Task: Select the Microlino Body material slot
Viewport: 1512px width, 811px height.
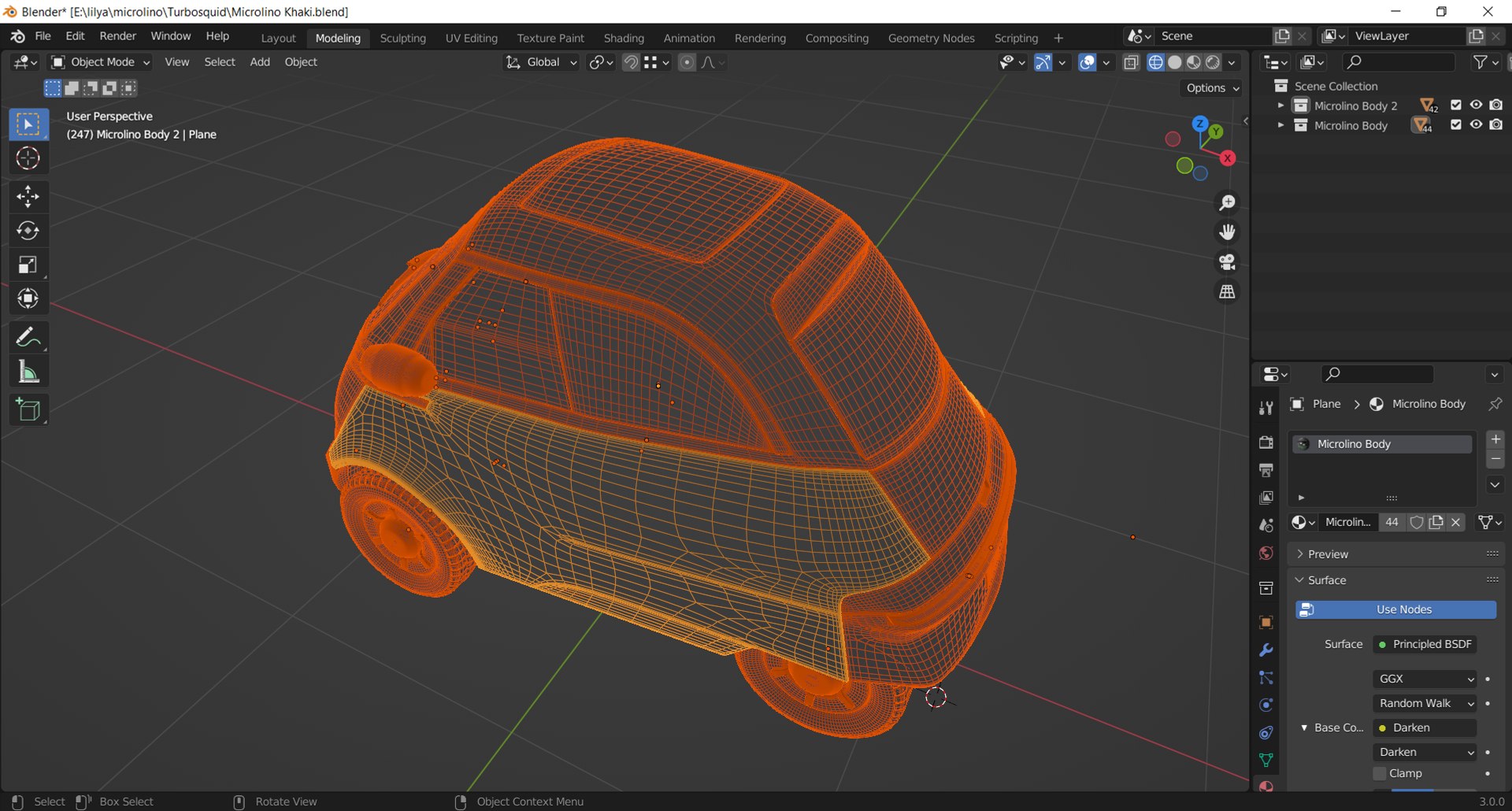Action: (x=1382, y=444)
